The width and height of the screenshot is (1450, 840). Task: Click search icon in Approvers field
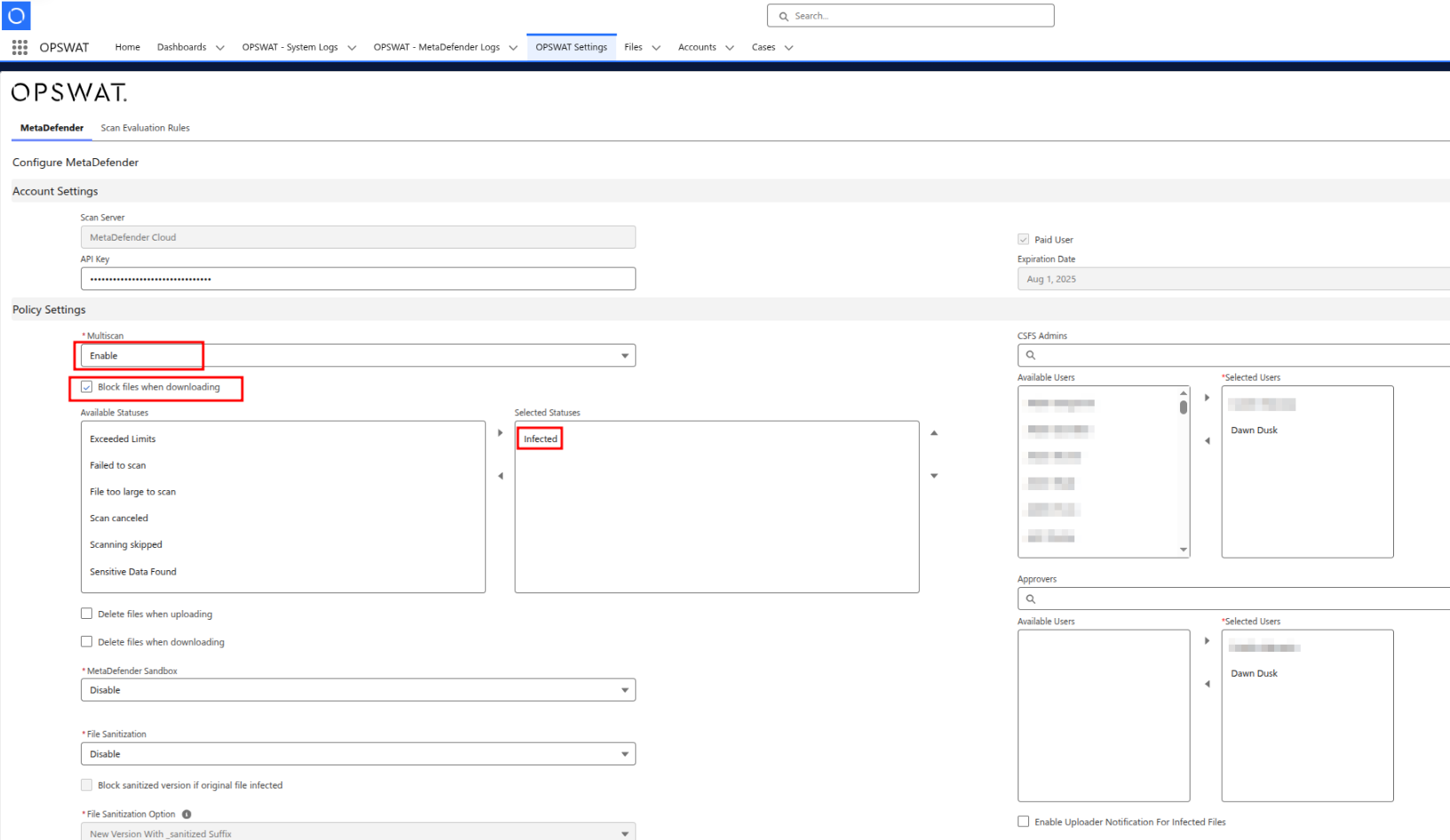(1031, 599)
